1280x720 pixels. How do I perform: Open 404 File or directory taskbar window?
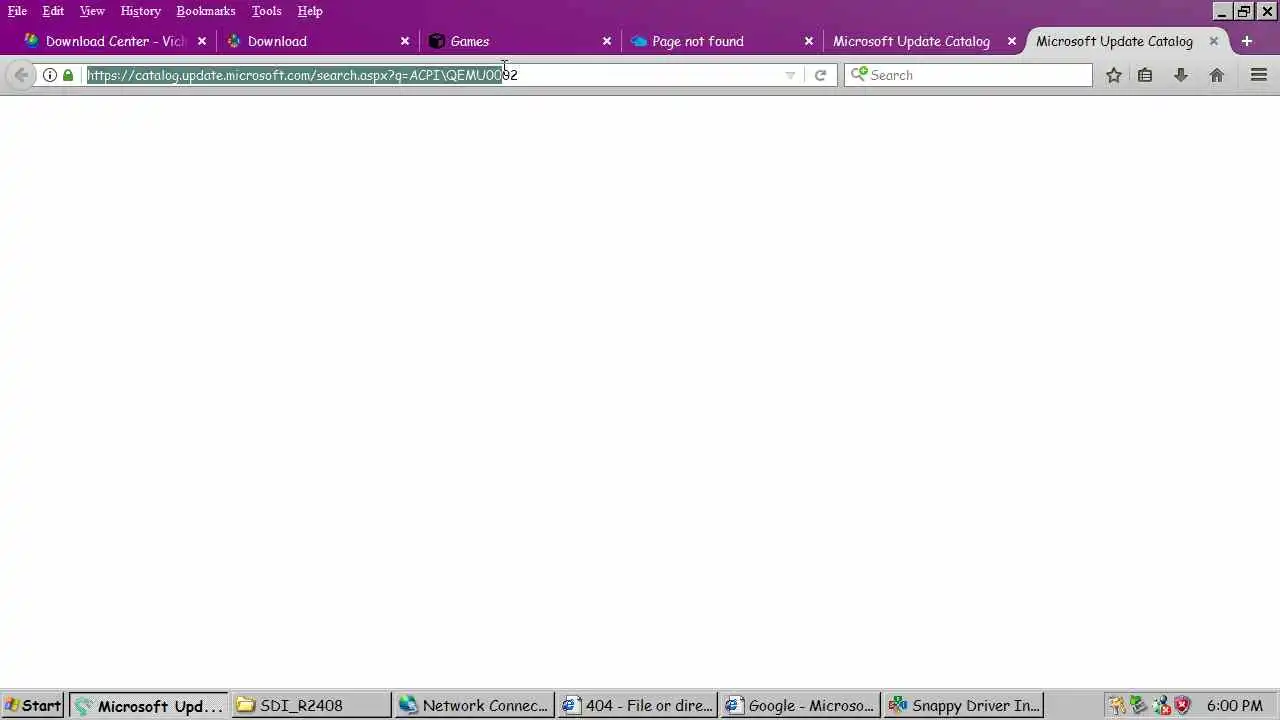[x=637, y=705]
